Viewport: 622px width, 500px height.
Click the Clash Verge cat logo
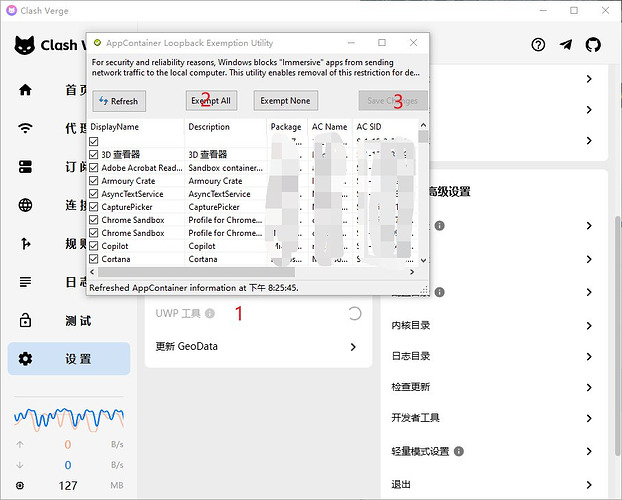(x=25, y=45)
